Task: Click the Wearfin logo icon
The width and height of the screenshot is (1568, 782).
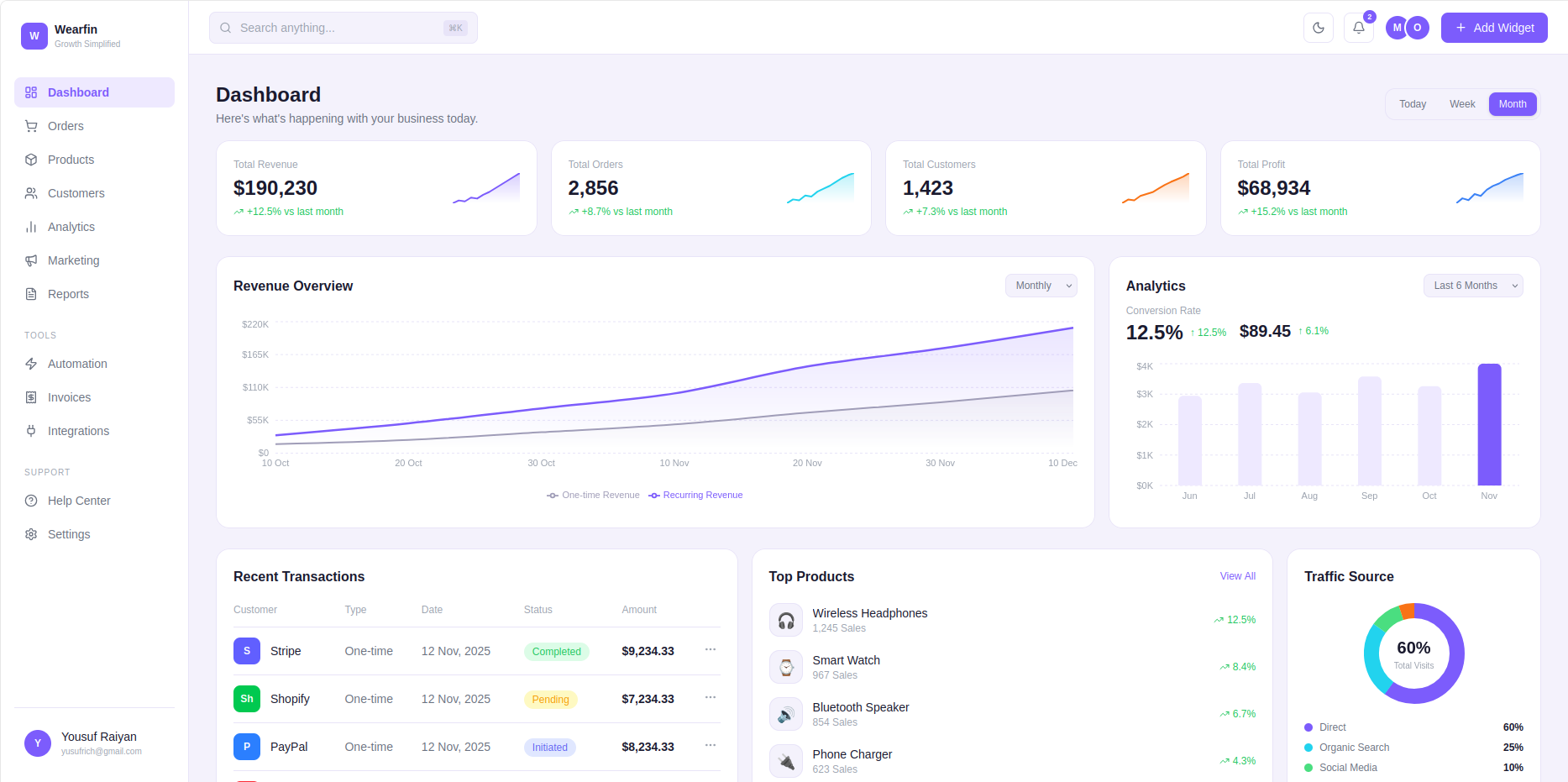Action: tap(34, 36)
